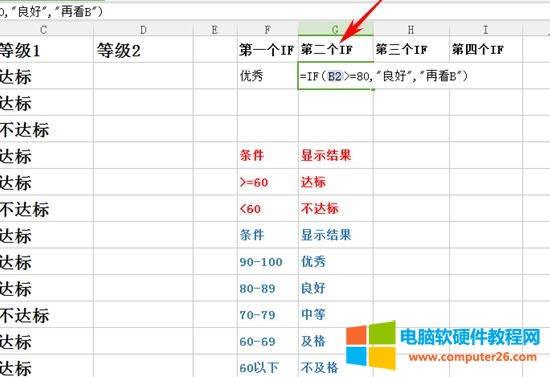Select the 第四个IF header cell

point(486,49)
